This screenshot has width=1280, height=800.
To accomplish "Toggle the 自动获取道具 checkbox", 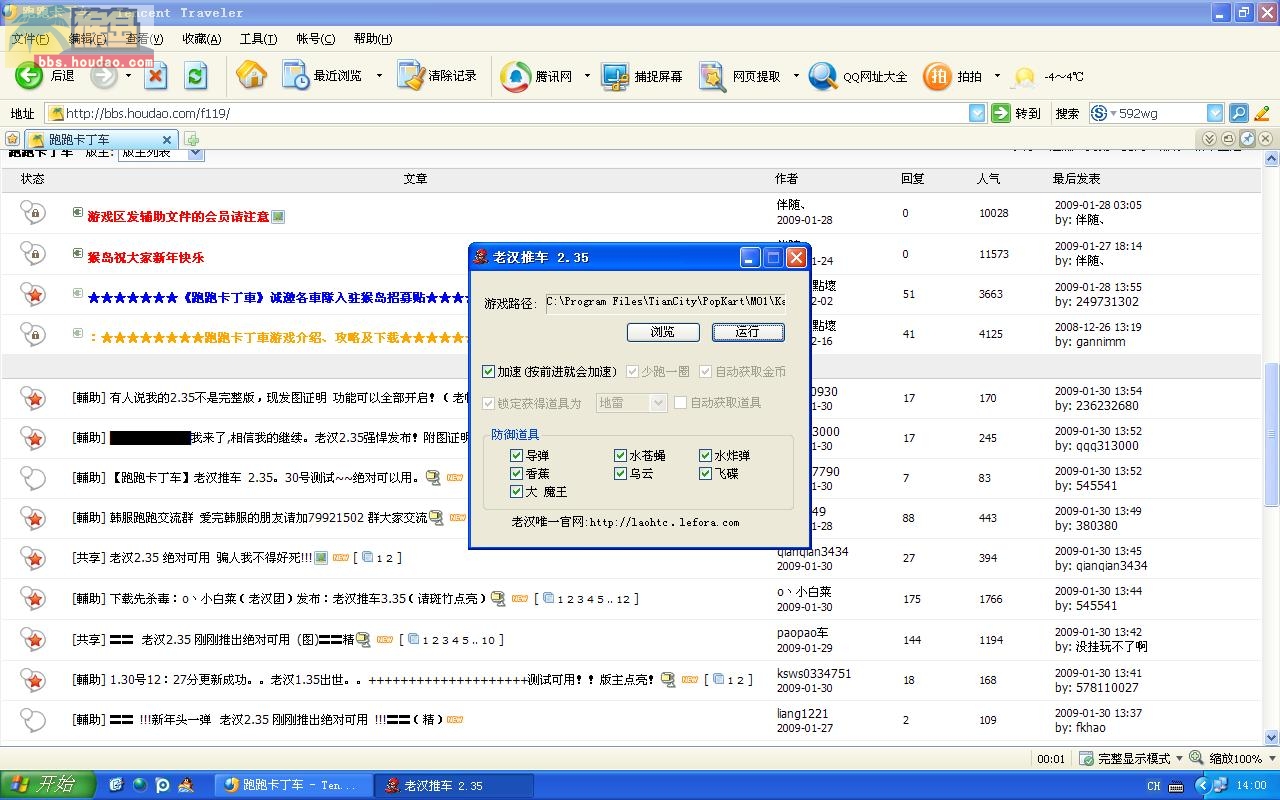I will (680, 402).
